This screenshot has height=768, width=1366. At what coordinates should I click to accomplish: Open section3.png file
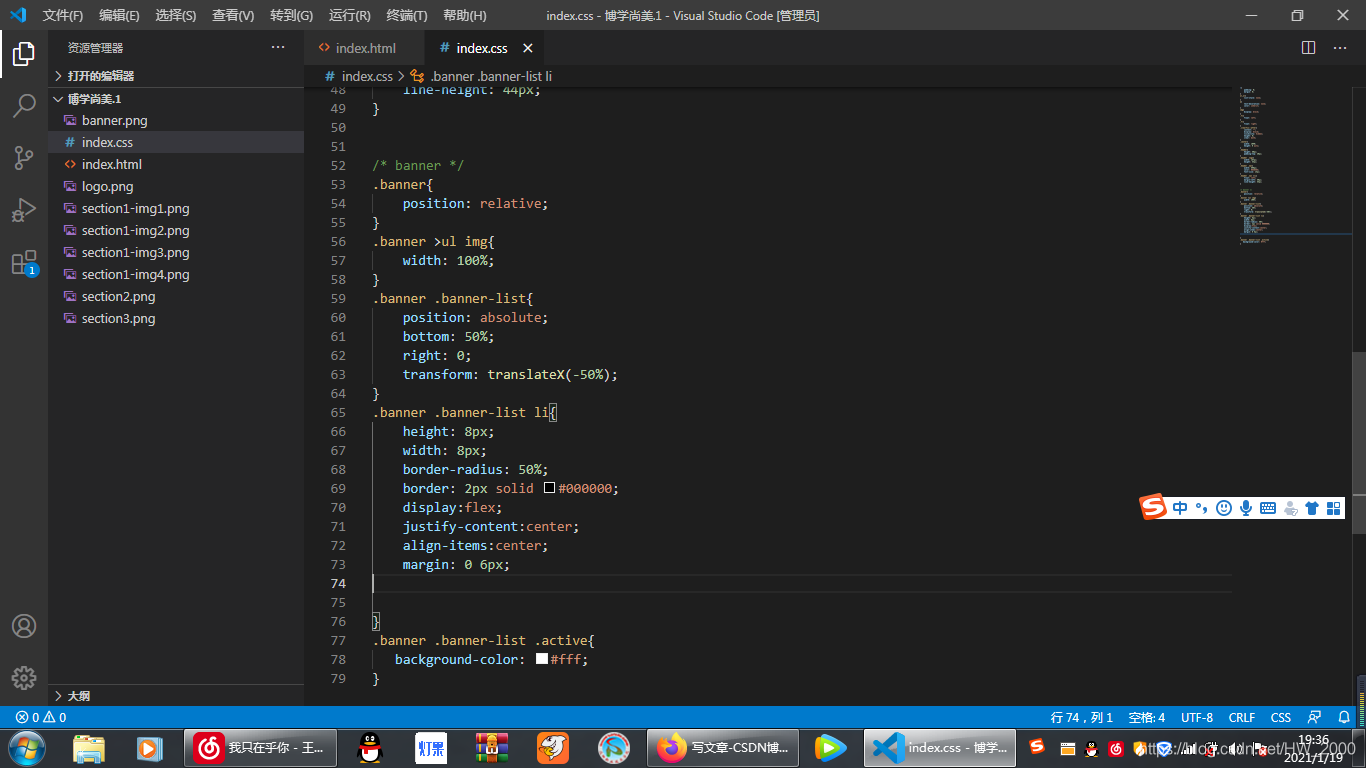coord(176,318)
